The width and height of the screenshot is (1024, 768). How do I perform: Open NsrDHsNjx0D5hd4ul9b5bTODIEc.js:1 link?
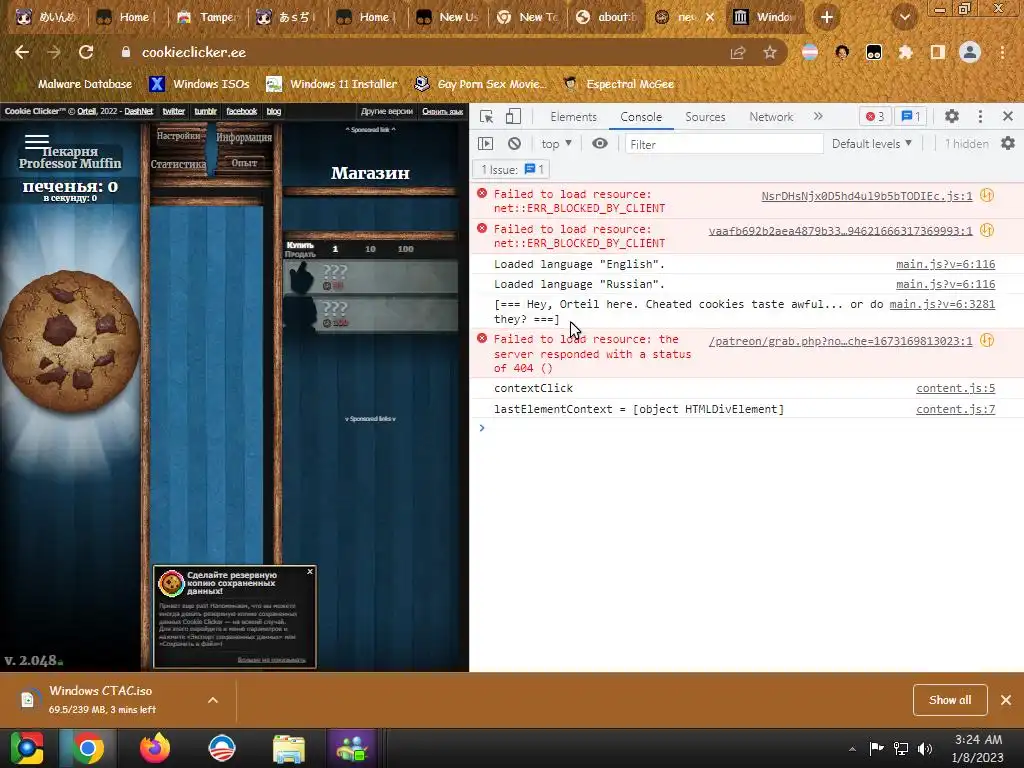[x=867, y=196]
